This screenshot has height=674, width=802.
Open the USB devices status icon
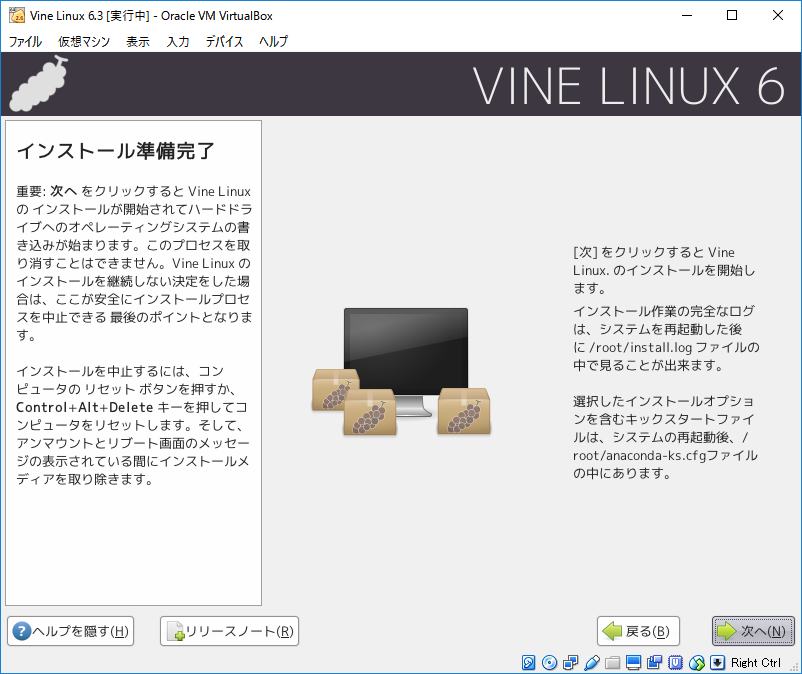pyautogui.click(x=591, y=663)
